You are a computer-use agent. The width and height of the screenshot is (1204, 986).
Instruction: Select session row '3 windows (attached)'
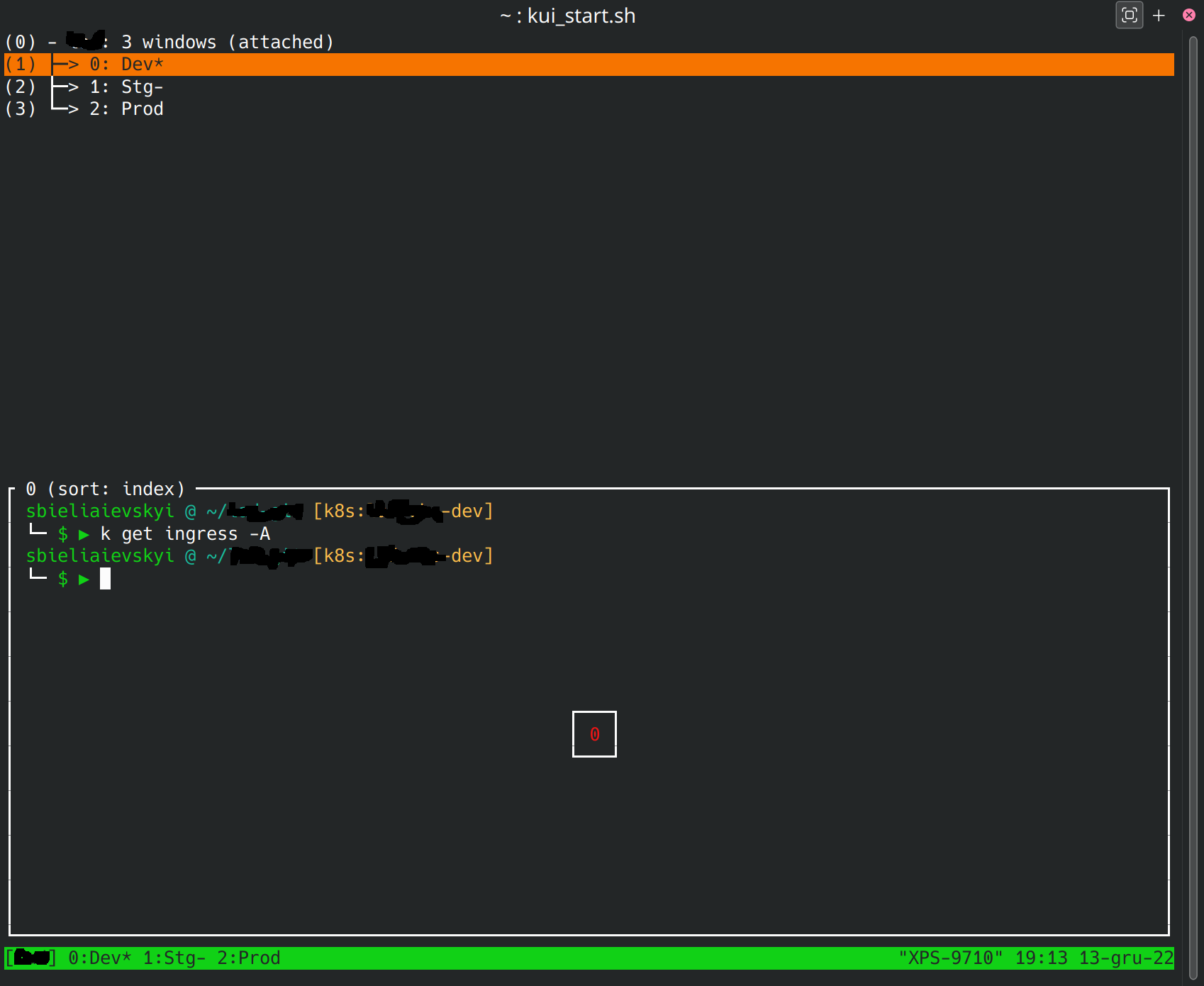[x=589, y=42]
